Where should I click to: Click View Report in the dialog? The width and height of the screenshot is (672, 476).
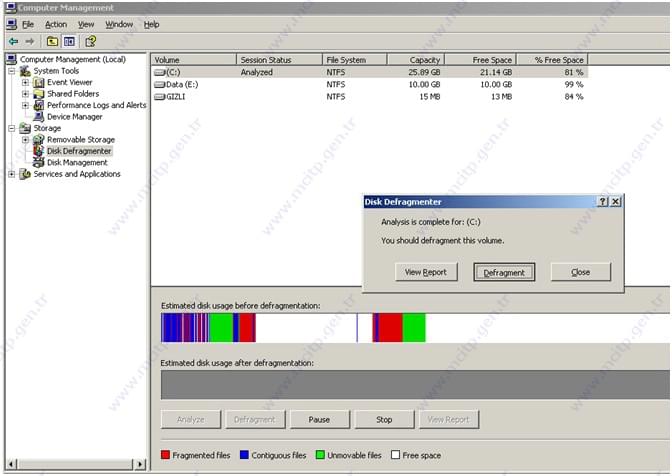point(426,272)
